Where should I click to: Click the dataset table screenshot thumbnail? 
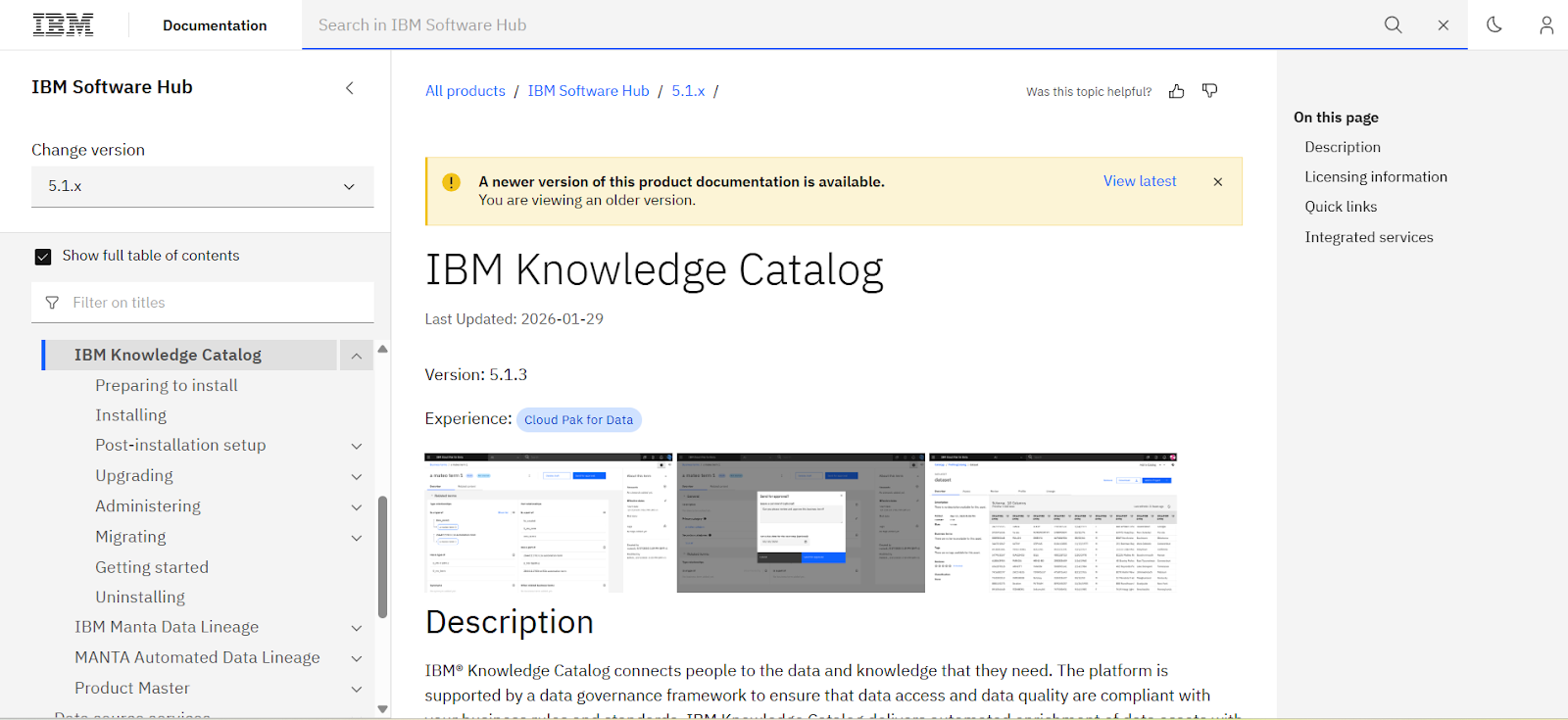(x=1053, y=523)
